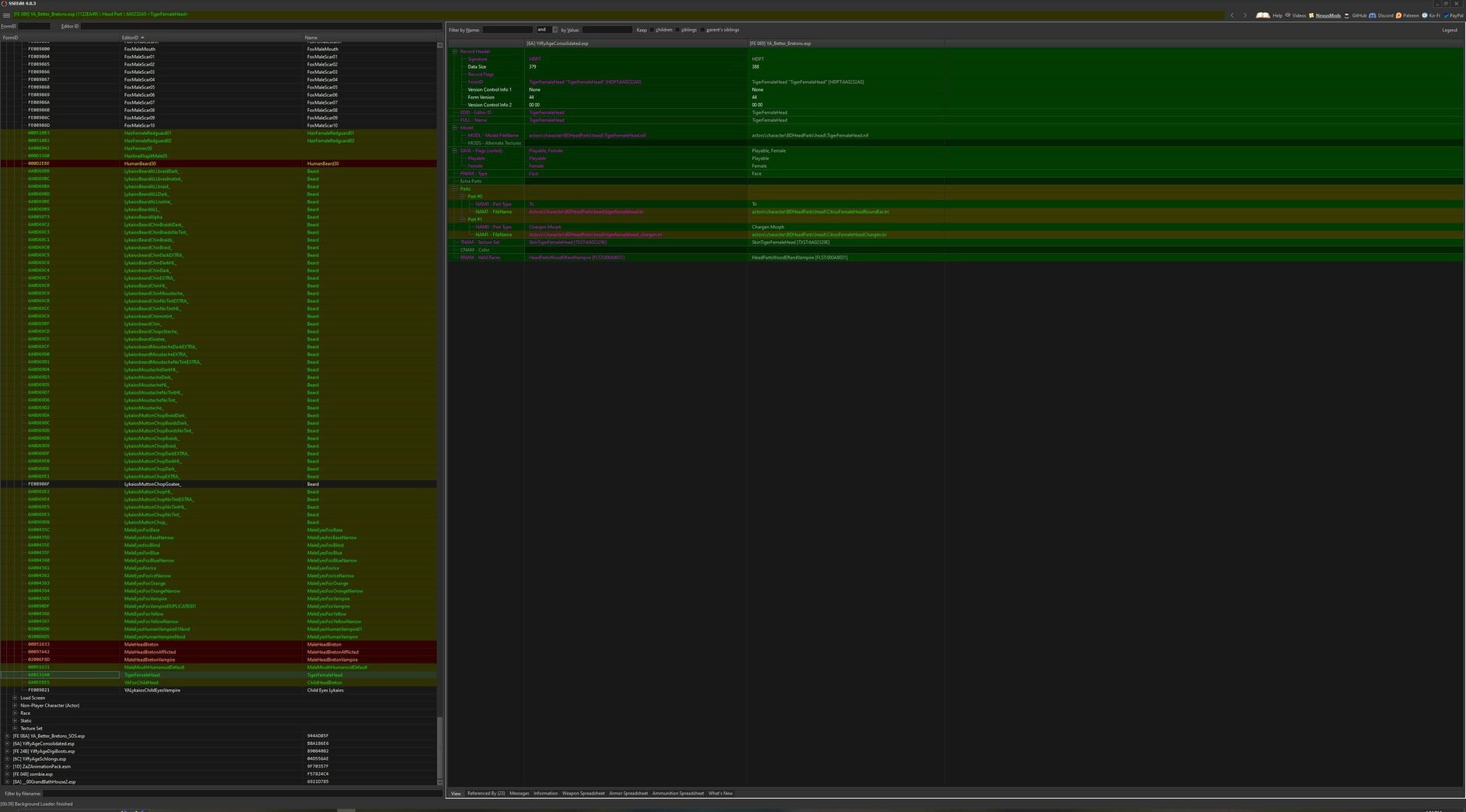Select the LykaiosMuttonChopGoatee_ record

[x=218, y=484]
